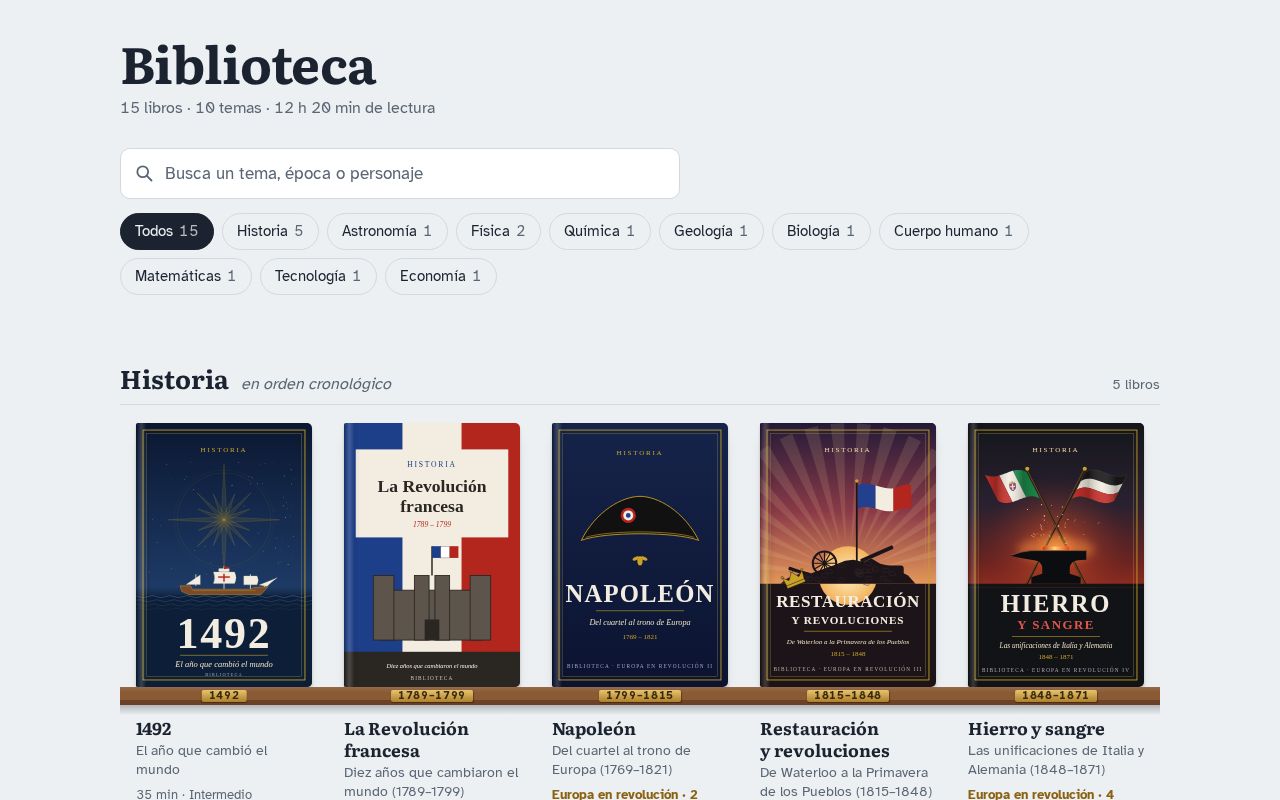The image size is (1280, 800).
Task: Click the 1492 shelf date plaque
Action: [224, 696]
